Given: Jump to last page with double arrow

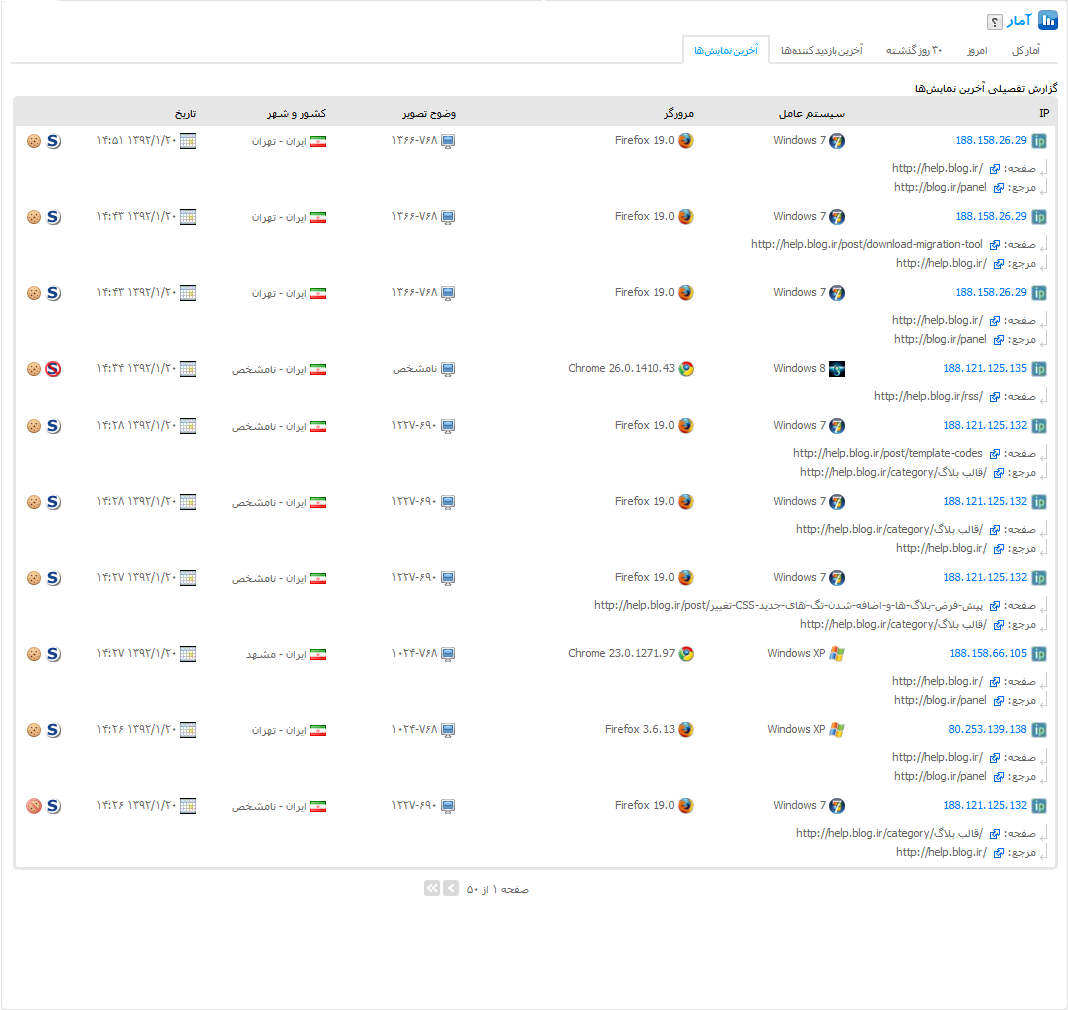Looking at the screenshot, I should click(431, 888).
